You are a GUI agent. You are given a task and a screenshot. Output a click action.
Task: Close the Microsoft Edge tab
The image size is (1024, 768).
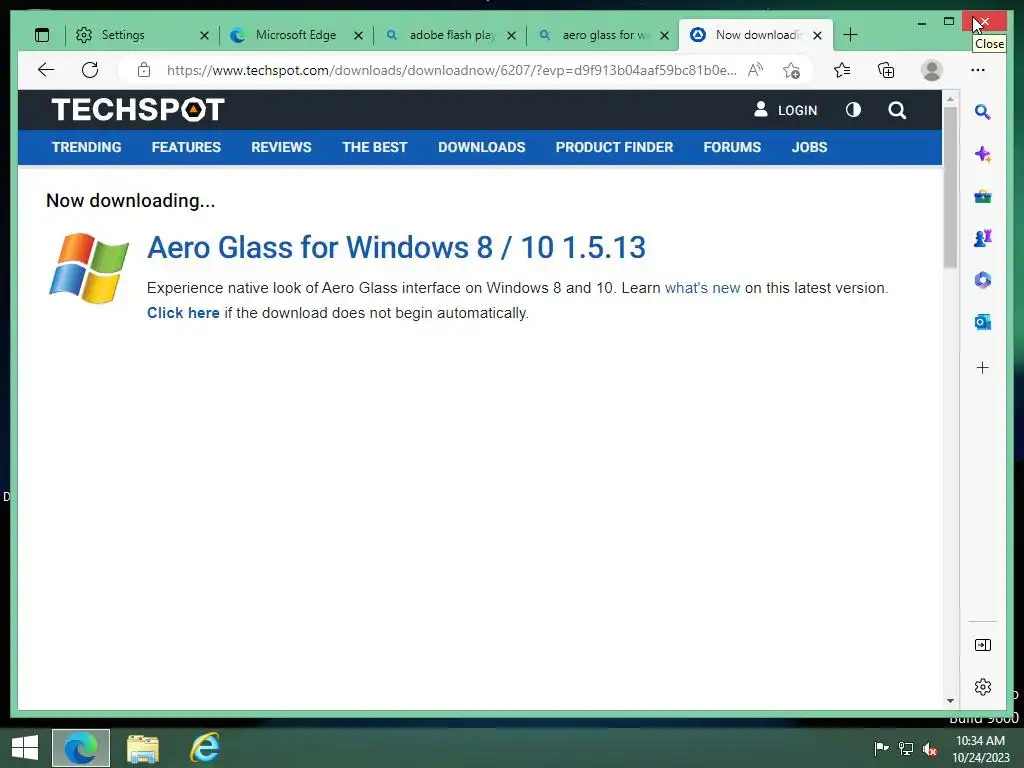pos(358,35)
